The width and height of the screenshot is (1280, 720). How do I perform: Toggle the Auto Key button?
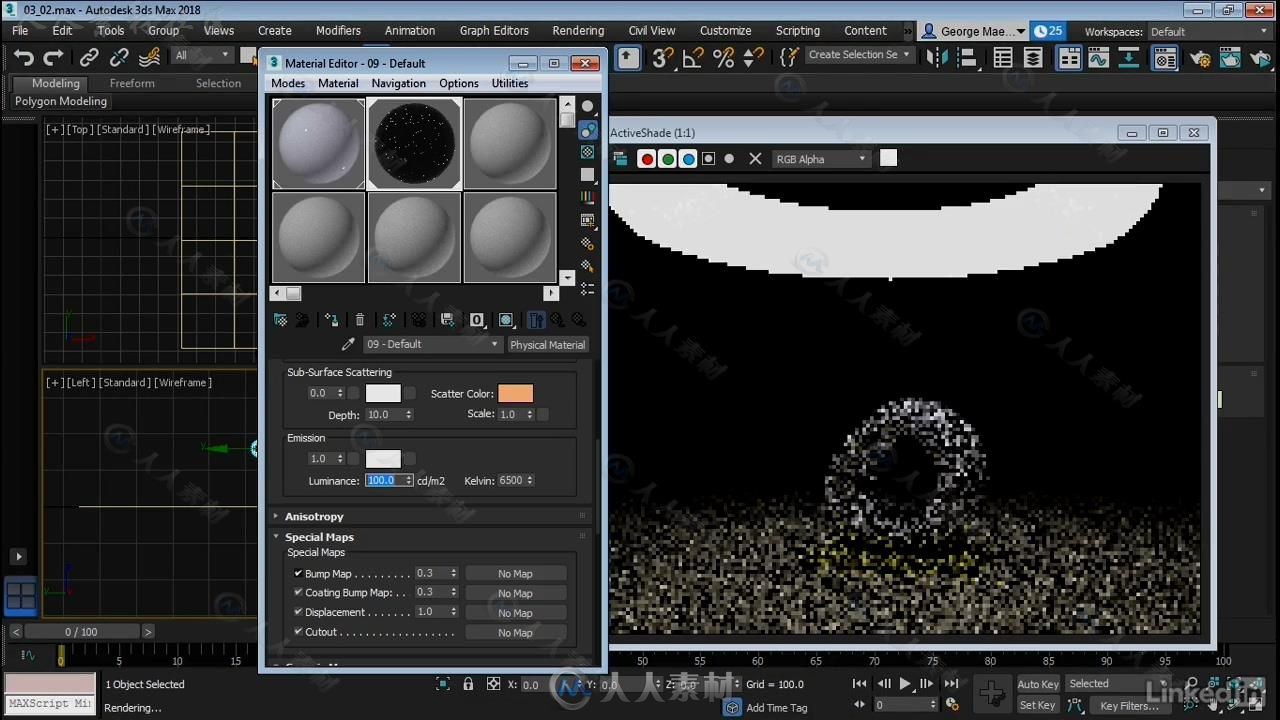(1038, 684)
